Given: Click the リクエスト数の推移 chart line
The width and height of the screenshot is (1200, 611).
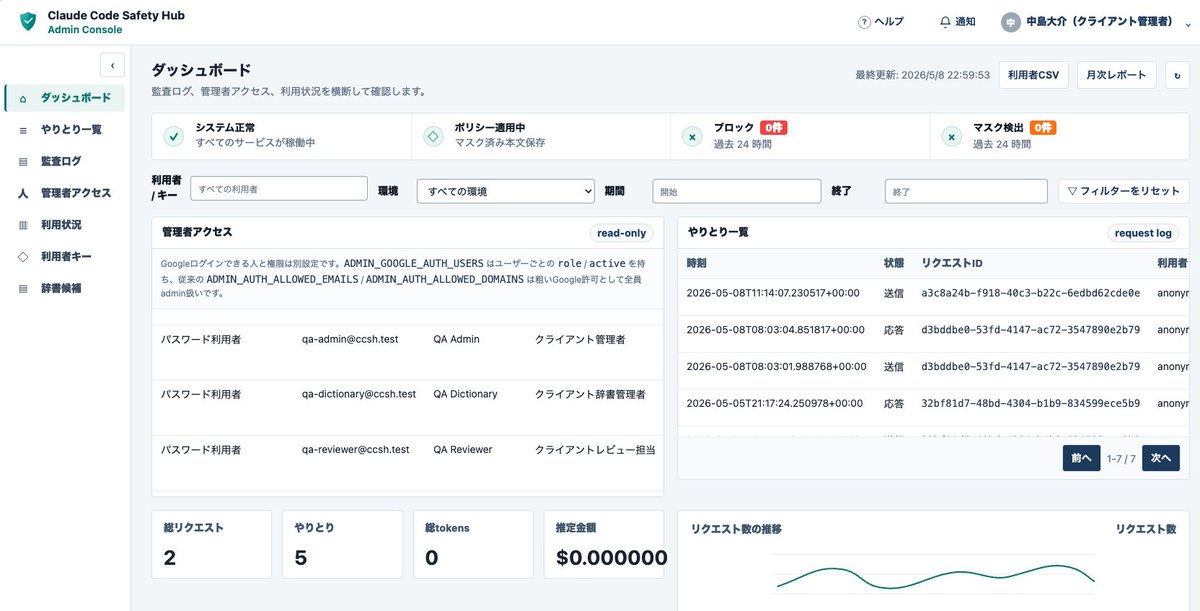Looking at the screenshot, I should 935,578.
